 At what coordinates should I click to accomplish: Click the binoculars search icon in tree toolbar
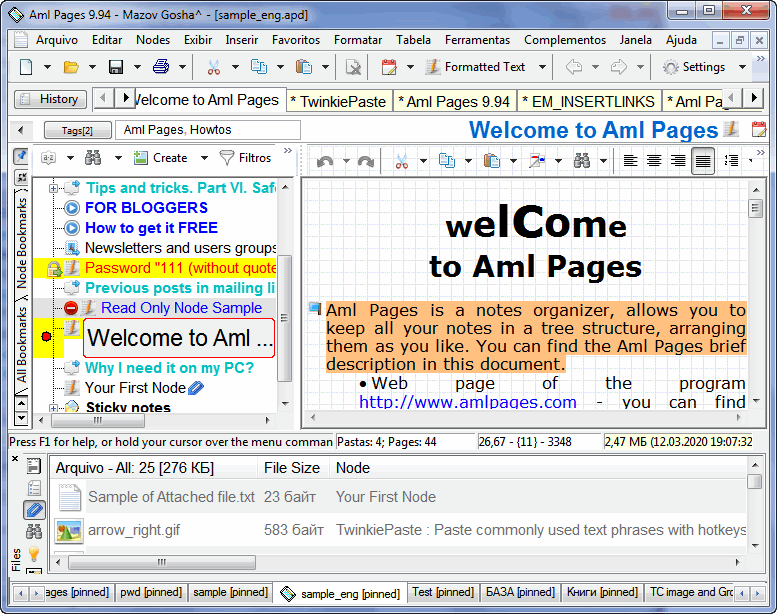(x=93, y=158)
